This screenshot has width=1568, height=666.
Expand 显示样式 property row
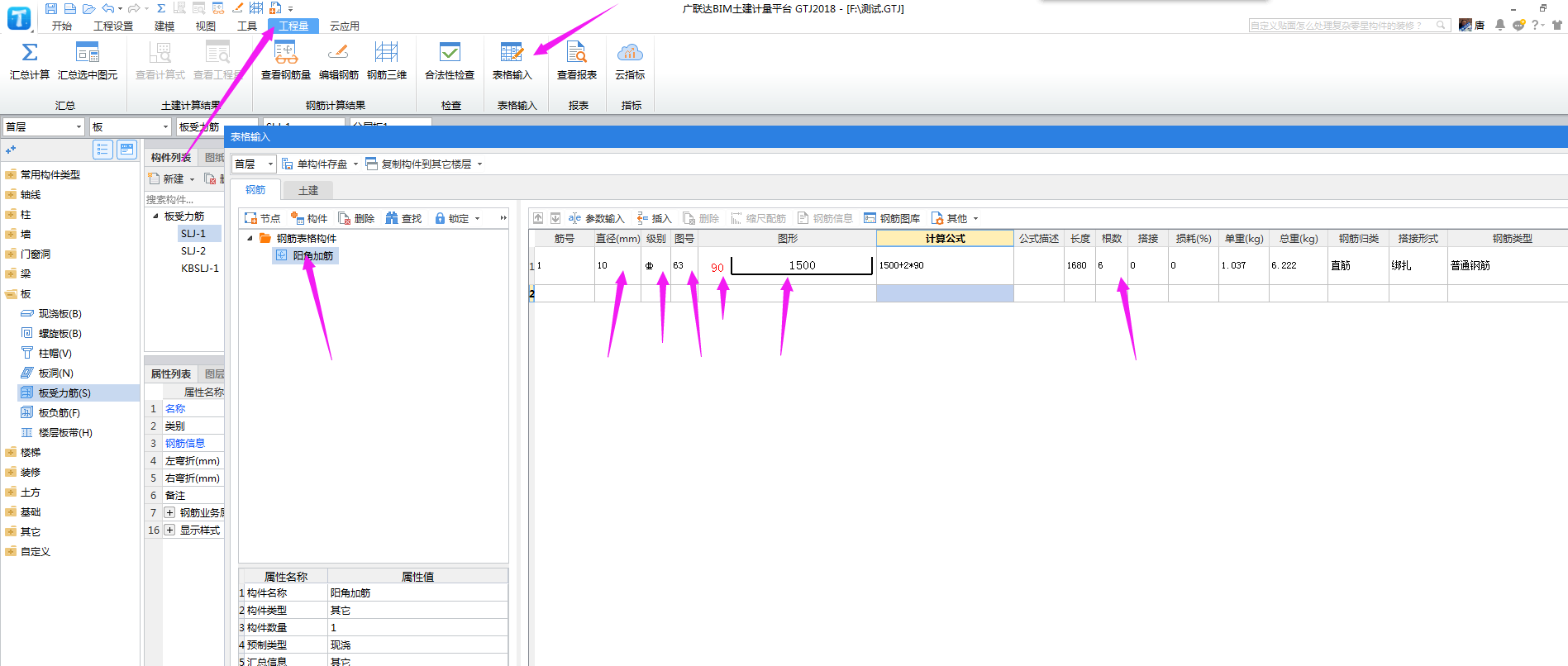pyautogui.click(x=169, y=530)
